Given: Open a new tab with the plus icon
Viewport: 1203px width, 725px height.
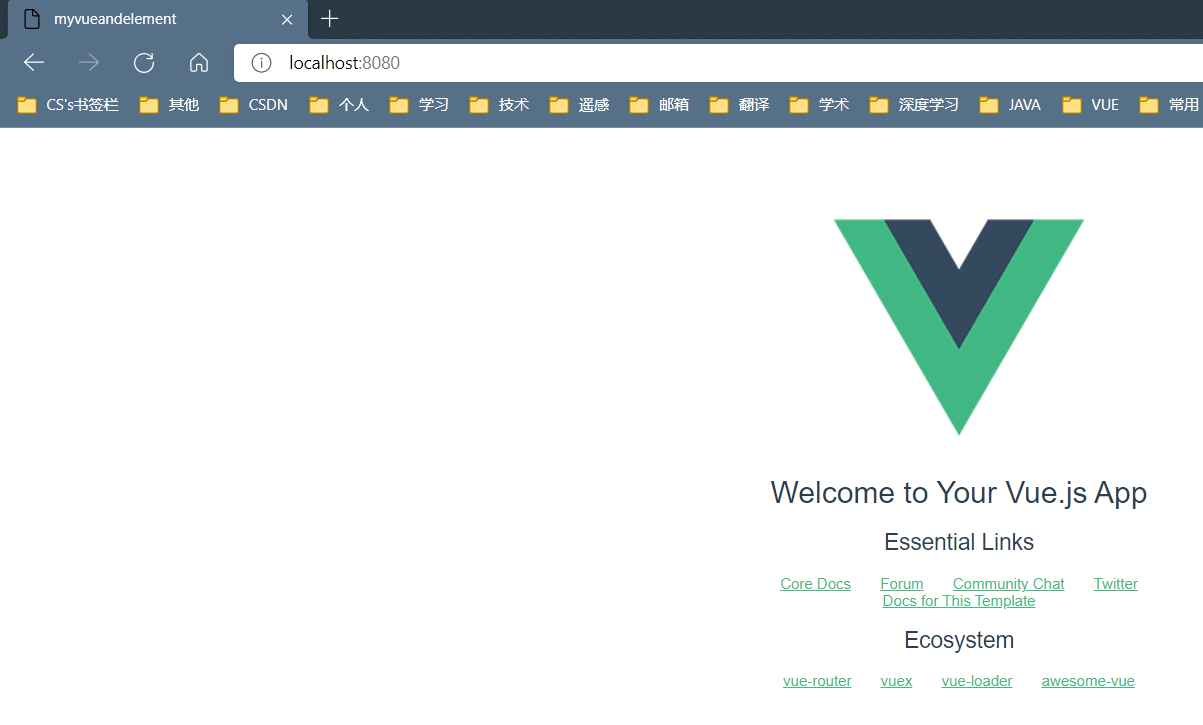Looking at the screenshot, I should click(329, 18).
